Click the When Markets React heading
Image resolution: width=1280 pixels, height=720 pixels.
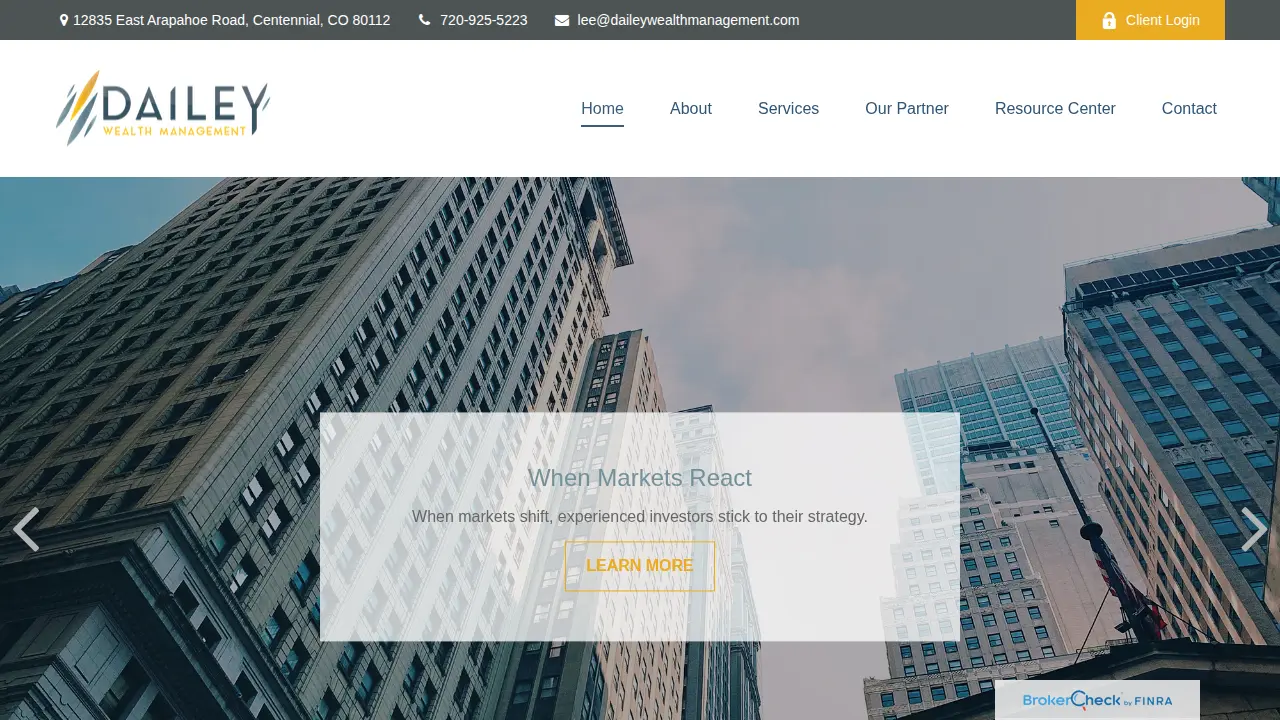(x=640, y=478)
